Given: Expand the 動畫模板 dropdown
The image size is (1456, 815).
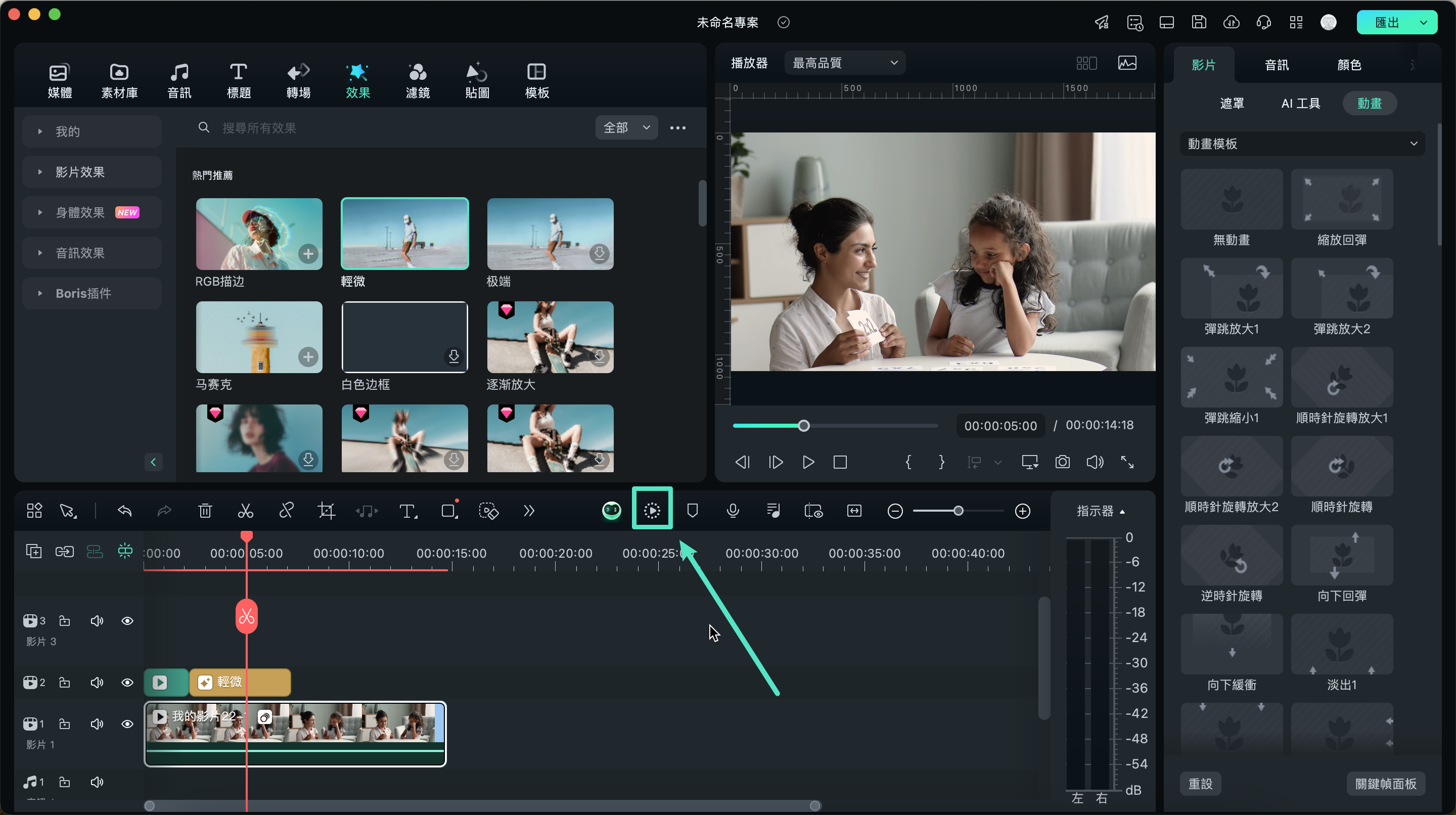Looking at the screenshot, I should click(x=1302, y=144).
